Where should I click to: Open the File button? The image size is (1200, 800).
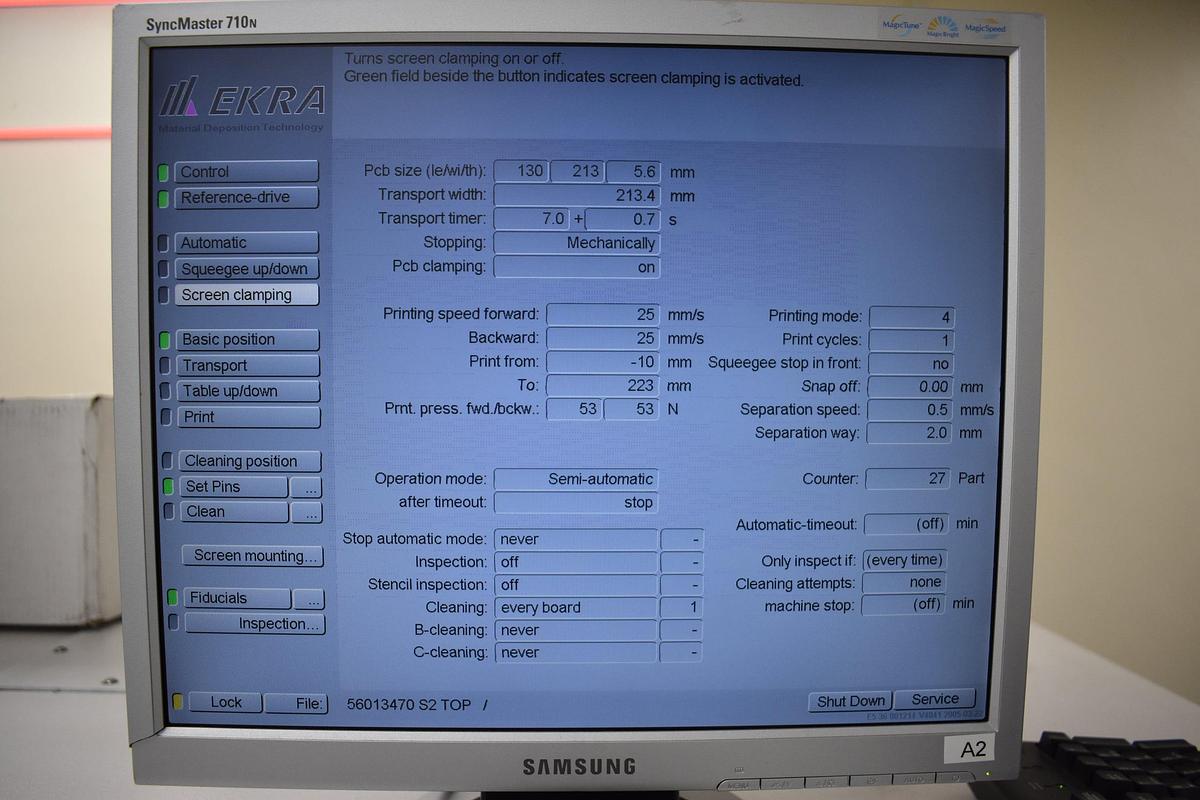(x=297, y=704)
